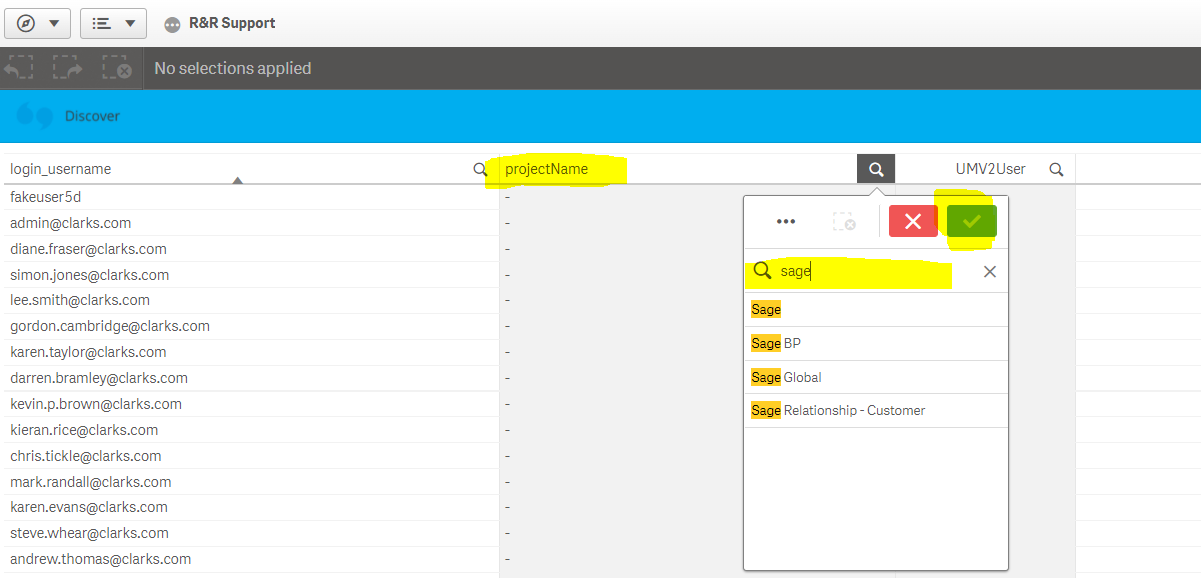Select simon.jones@clarks.com cell
Viewport: 1201px width, 578px height.
click(x=249, y=275)
